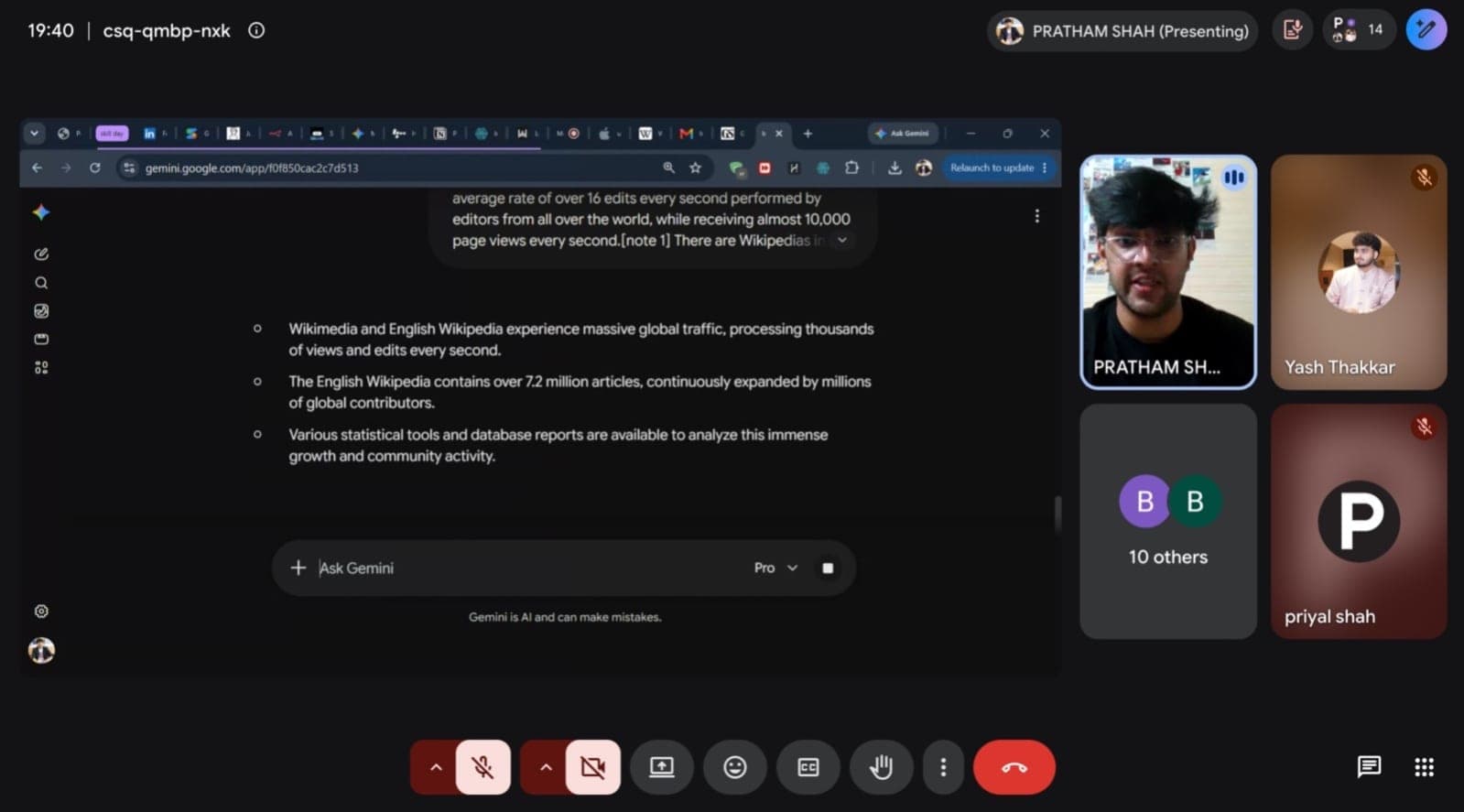Start a new chat in Gemini sidebar

pos(41,254)
